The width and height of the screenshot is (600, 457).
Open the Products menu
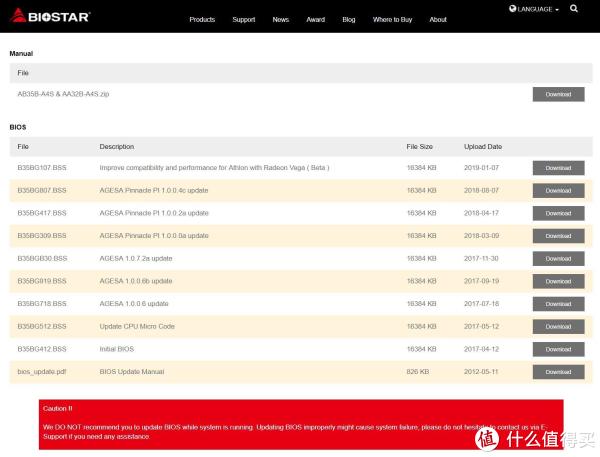pos(202,20)
